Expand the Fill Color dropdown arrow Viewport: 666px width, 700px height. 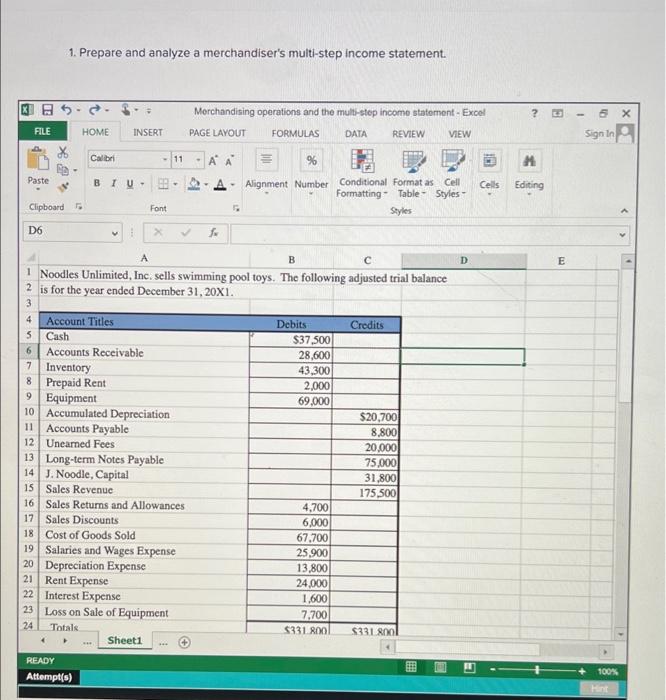coord(206,184)
